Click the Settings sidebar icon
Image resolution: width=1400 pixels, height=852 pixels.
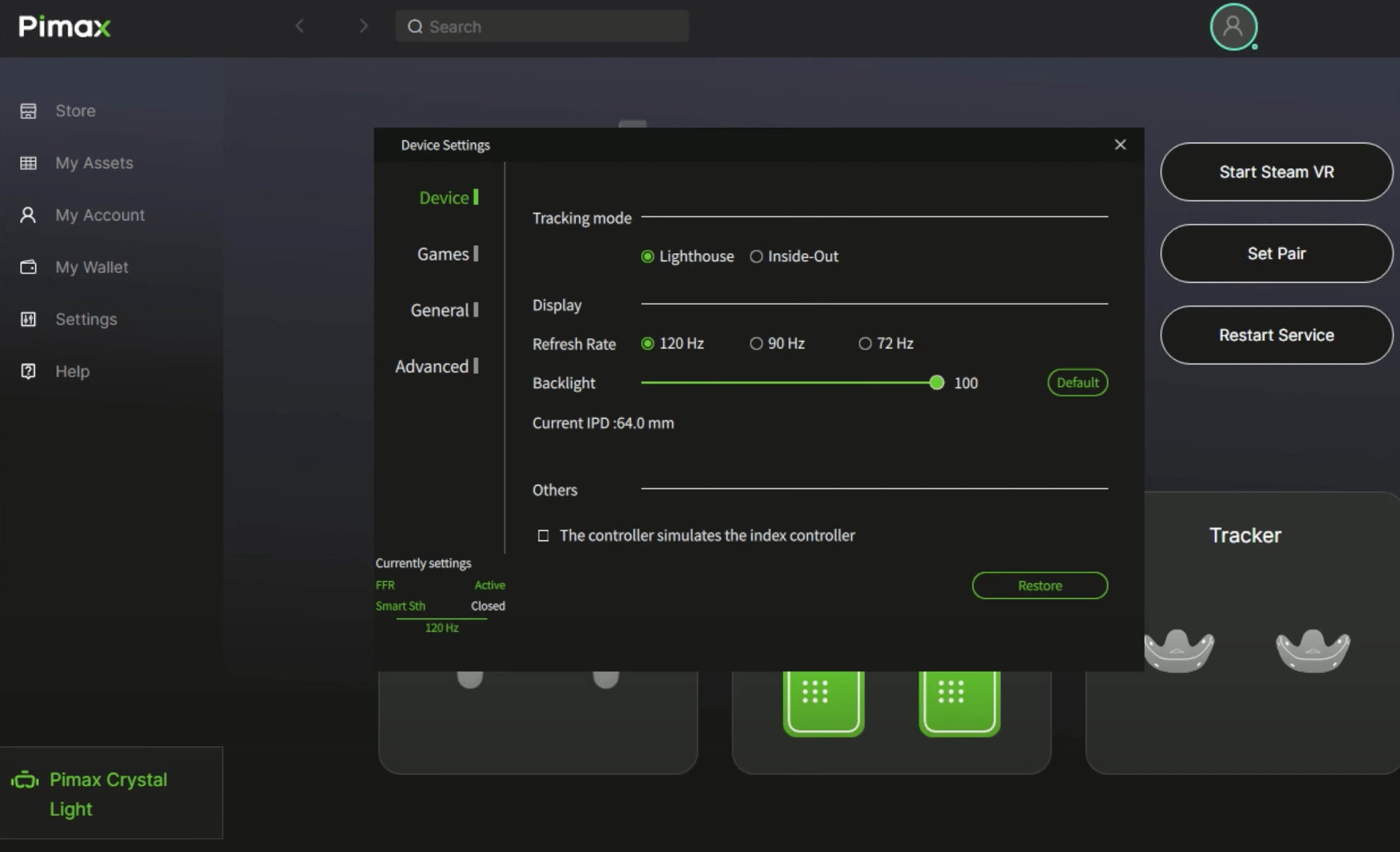tap(28, 319)
